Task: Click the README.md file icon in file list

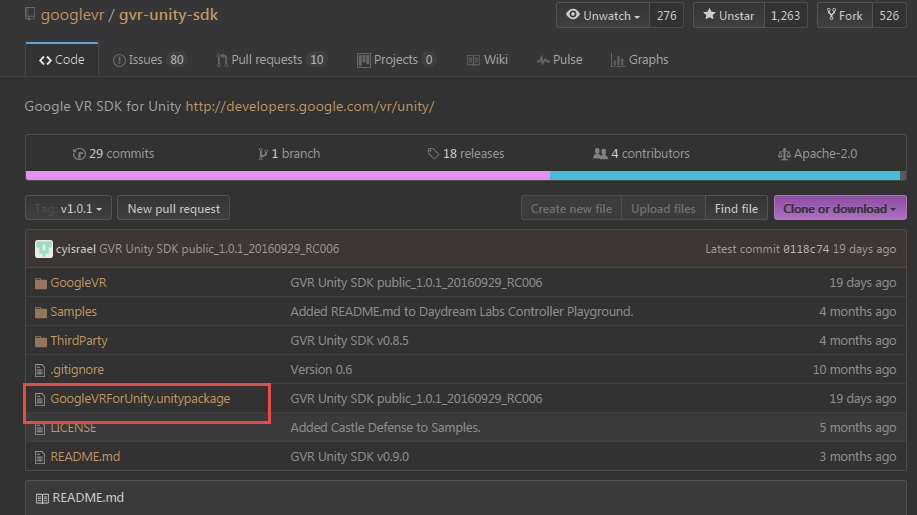Action: [40, 457]
